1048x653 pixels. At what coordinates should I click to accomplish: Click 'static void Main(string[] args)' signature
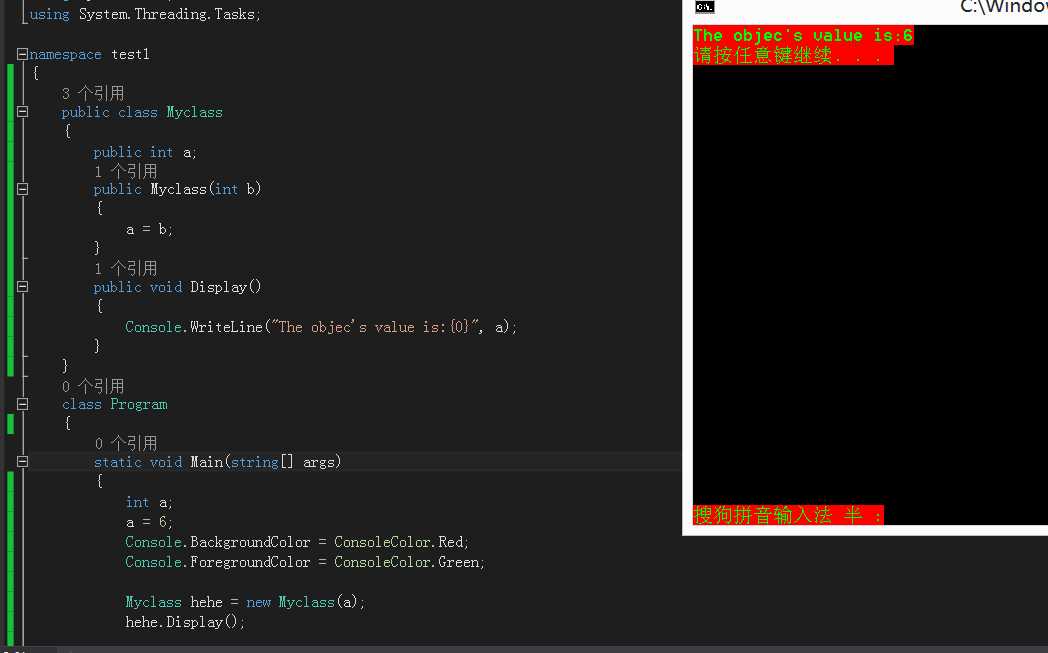[x=217, y=462]
